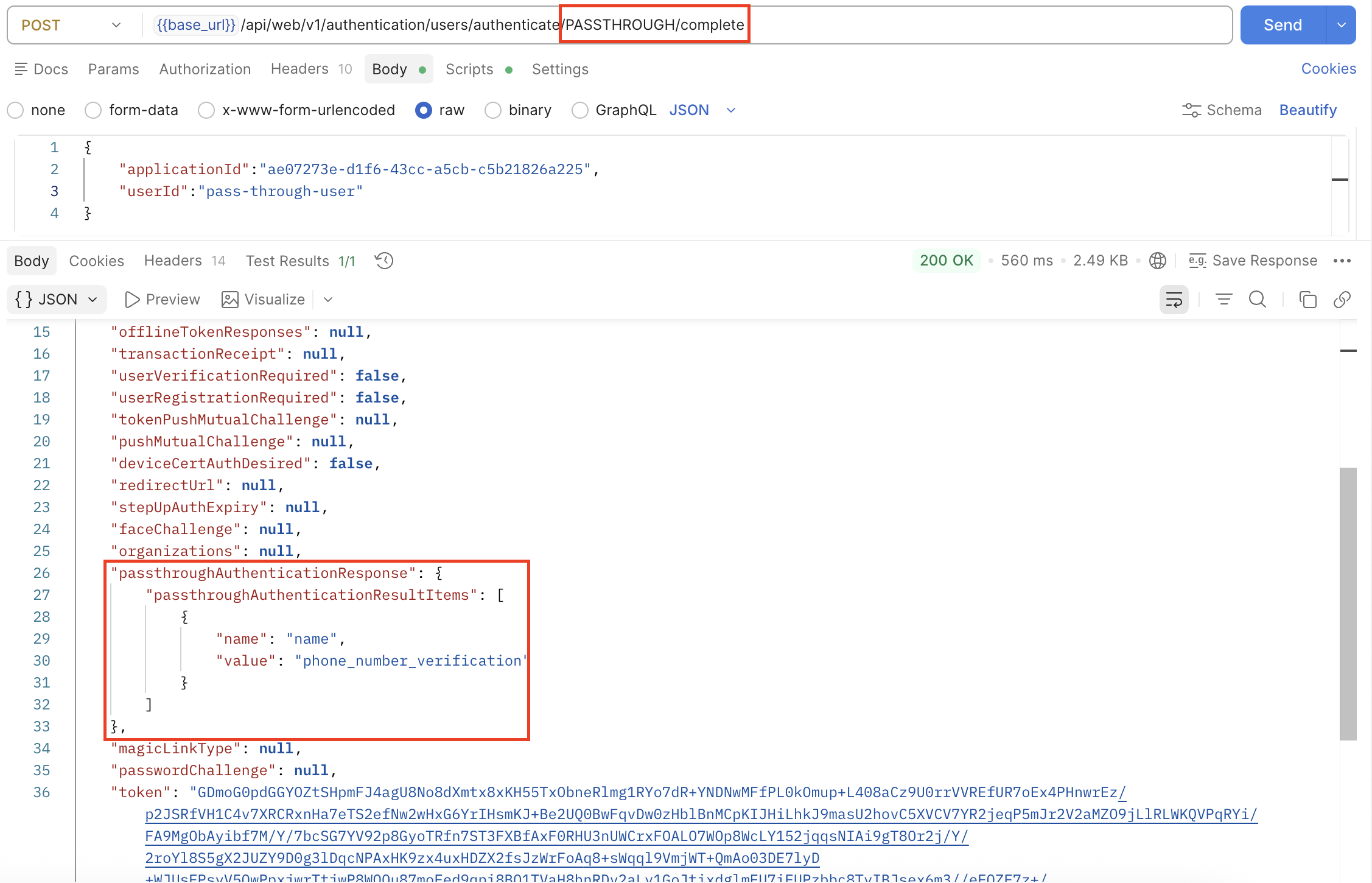Open the response JSON format dropdown
The image size is (1372, 883).
[57, 300]
